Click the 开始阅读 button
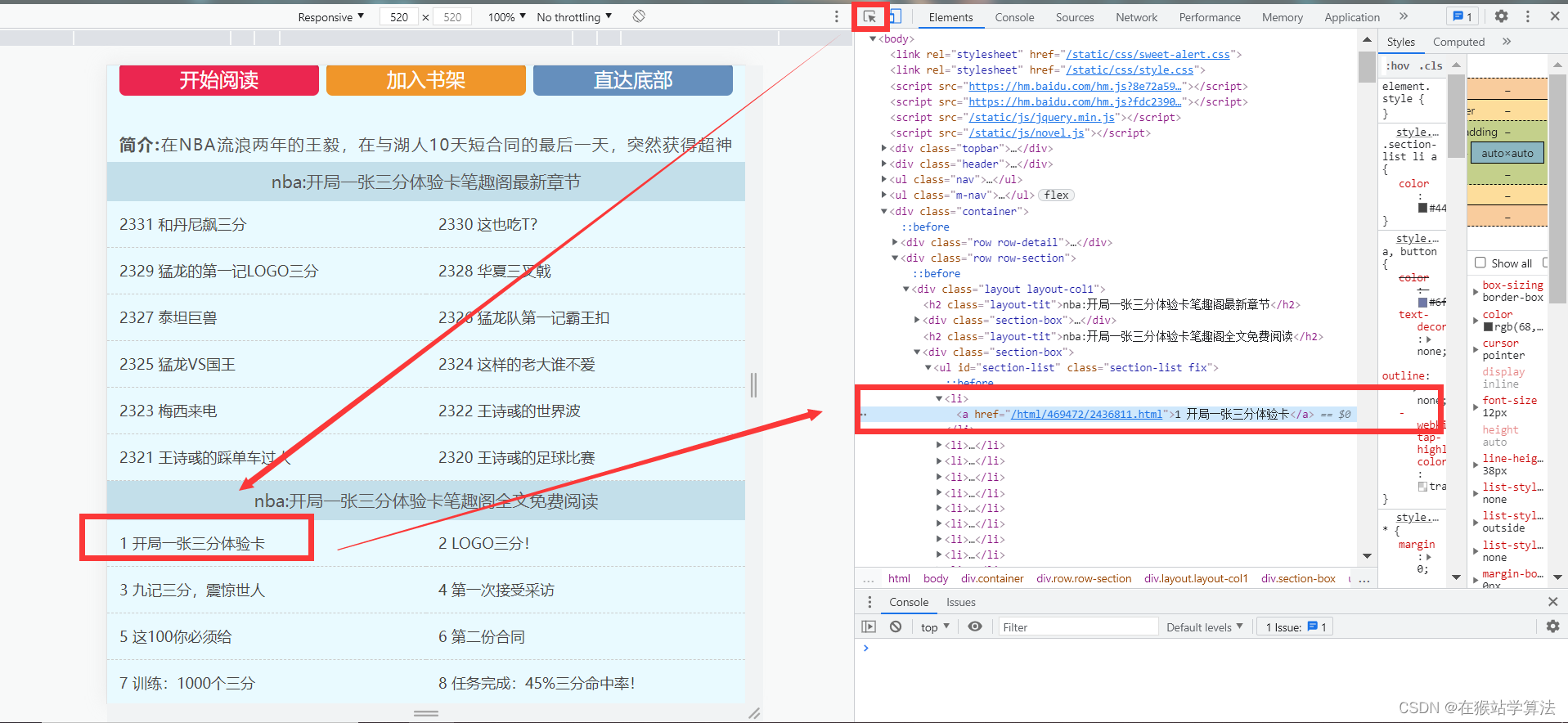 [219, 80]
